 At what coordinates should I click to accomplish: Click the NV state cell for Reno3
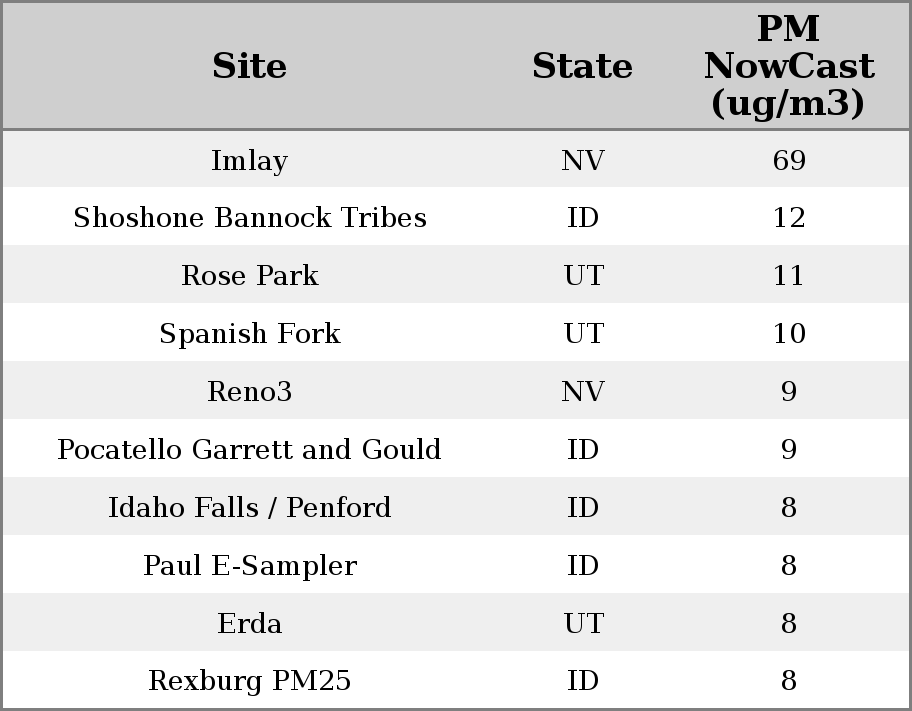click(x=582, y=392)
